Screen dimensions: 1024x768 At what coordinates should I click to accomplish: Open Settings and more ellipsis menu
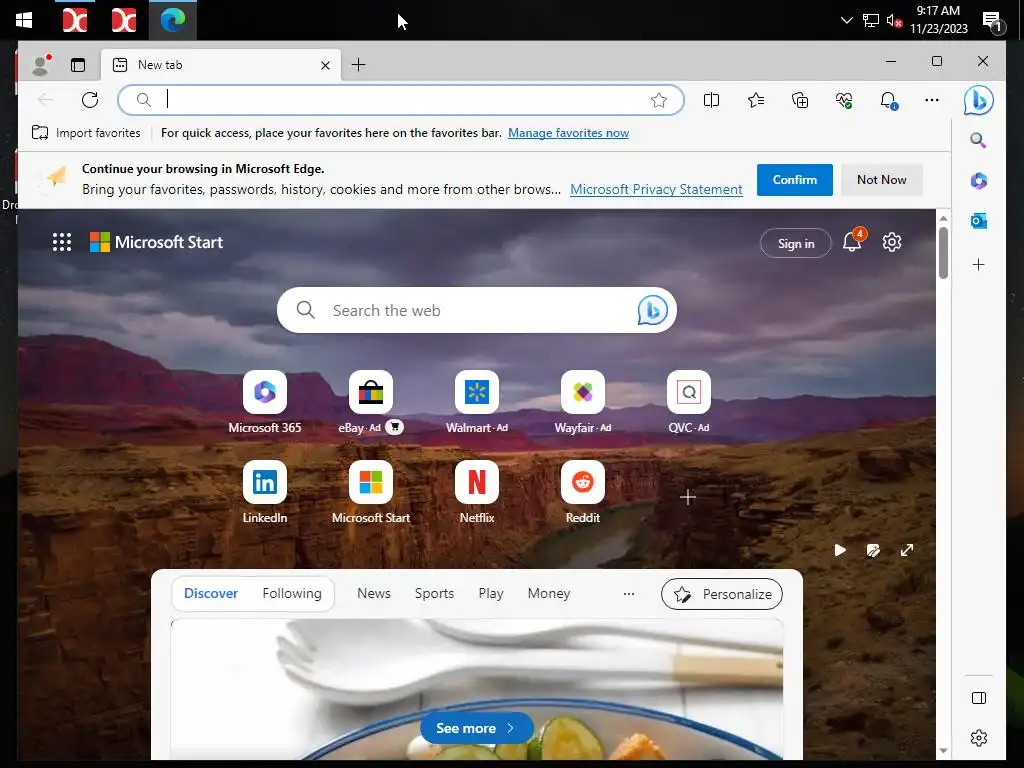932,100
